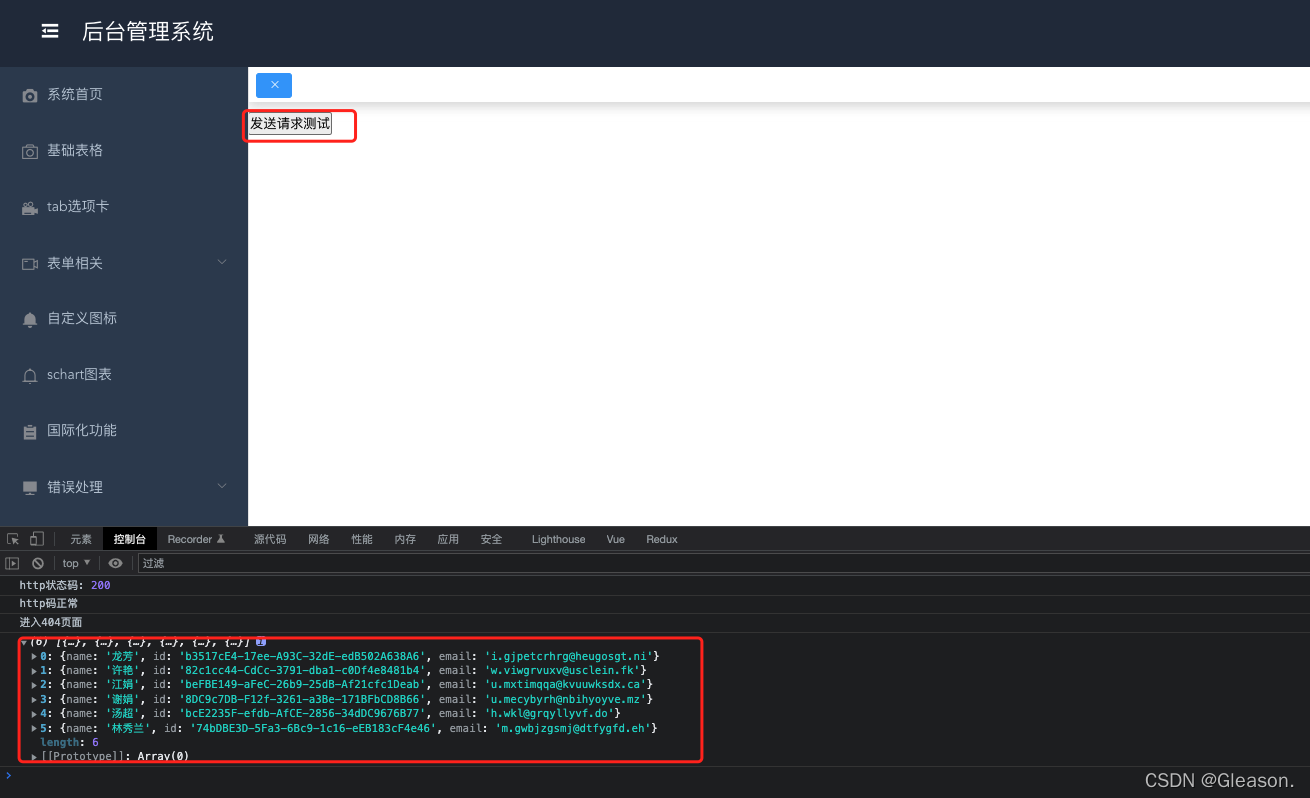Expand array entry 0 named 龙芳
1310x798 pixels.
coord(35,656)
